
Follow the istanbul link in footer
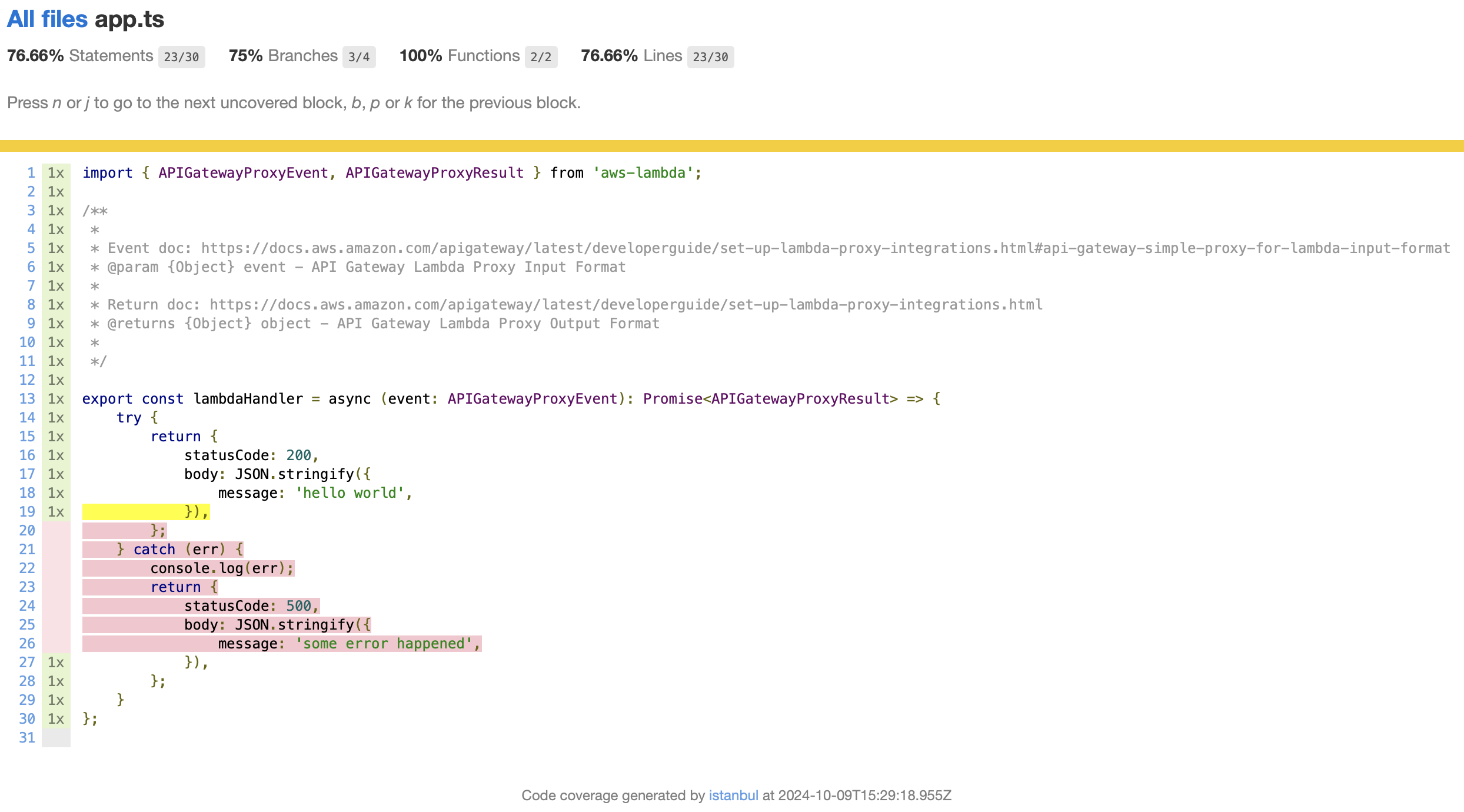click(733, 796)
